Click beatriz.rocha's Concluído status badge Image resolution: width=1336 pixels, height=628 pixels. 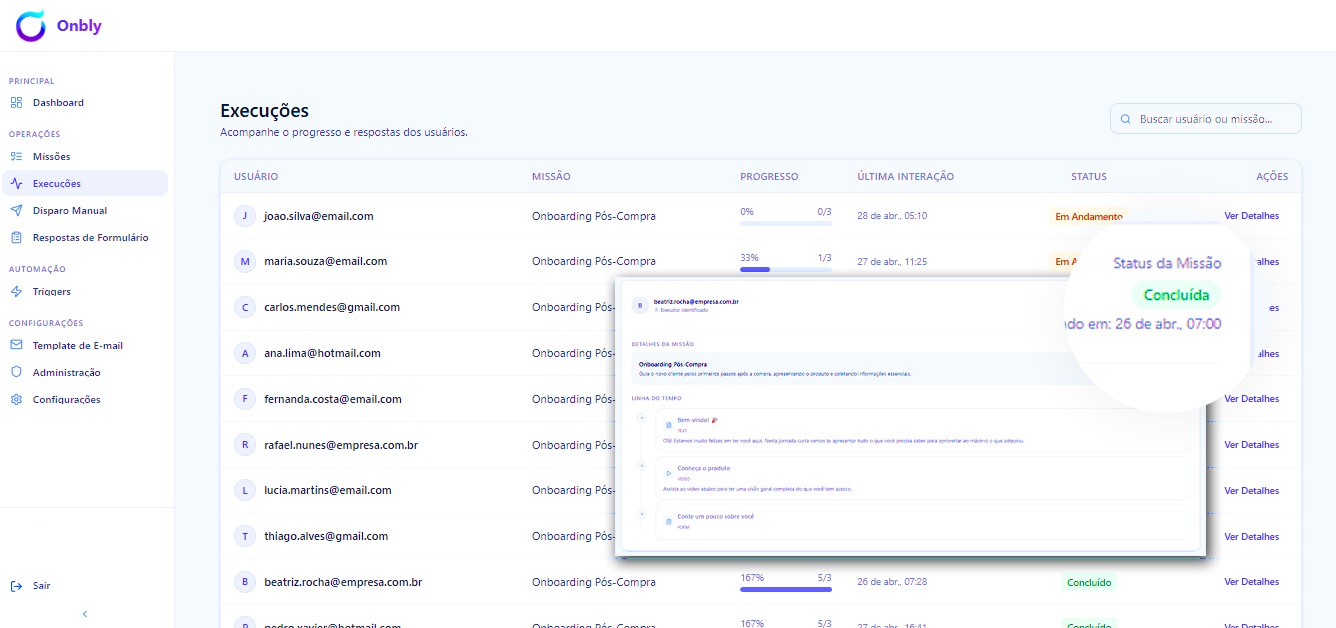[1089, 582]
